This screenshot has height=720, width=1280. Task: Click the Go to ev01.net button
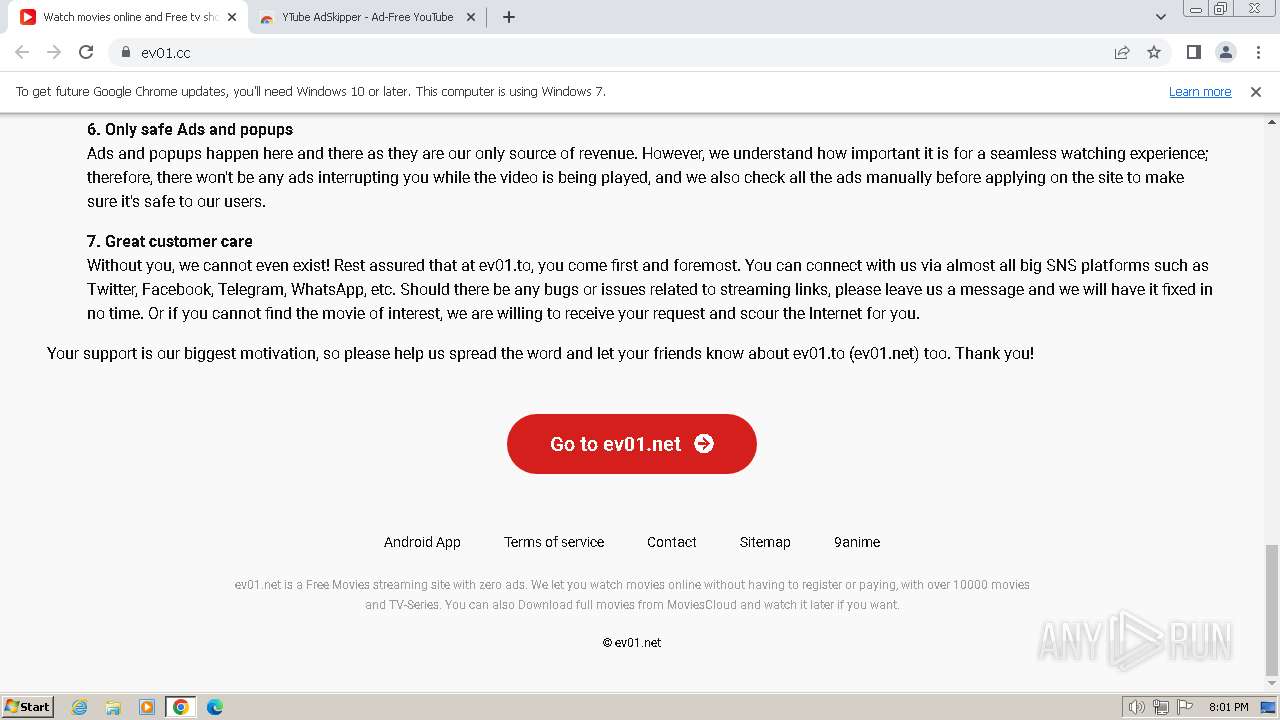click(x=632, y=444)
